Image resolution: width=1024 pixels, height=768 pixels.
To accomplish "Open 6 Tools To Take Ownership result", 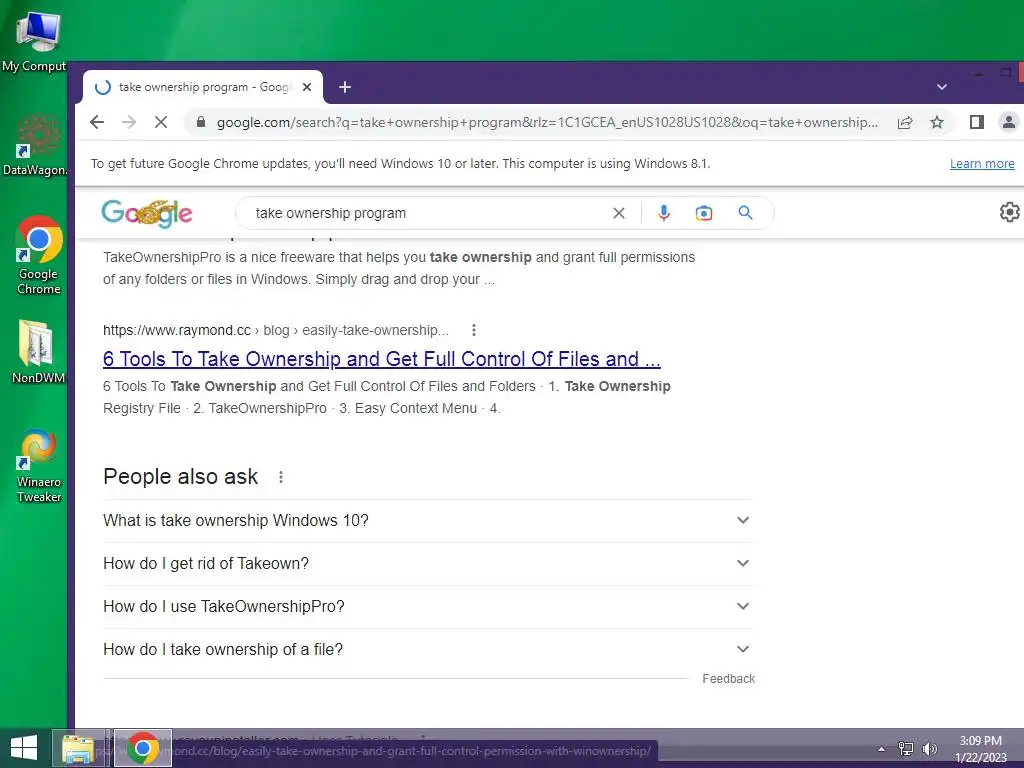I will pyautogui.click(x=381, y=359).
